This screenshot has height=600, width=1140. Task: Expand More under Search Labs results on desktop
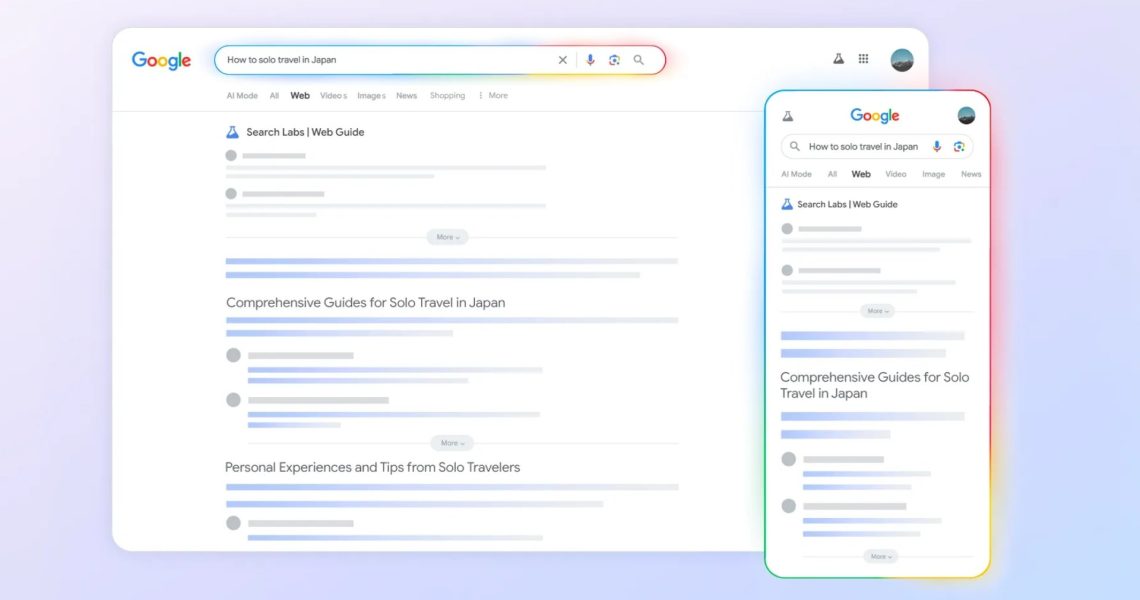(x=448, y=237)
